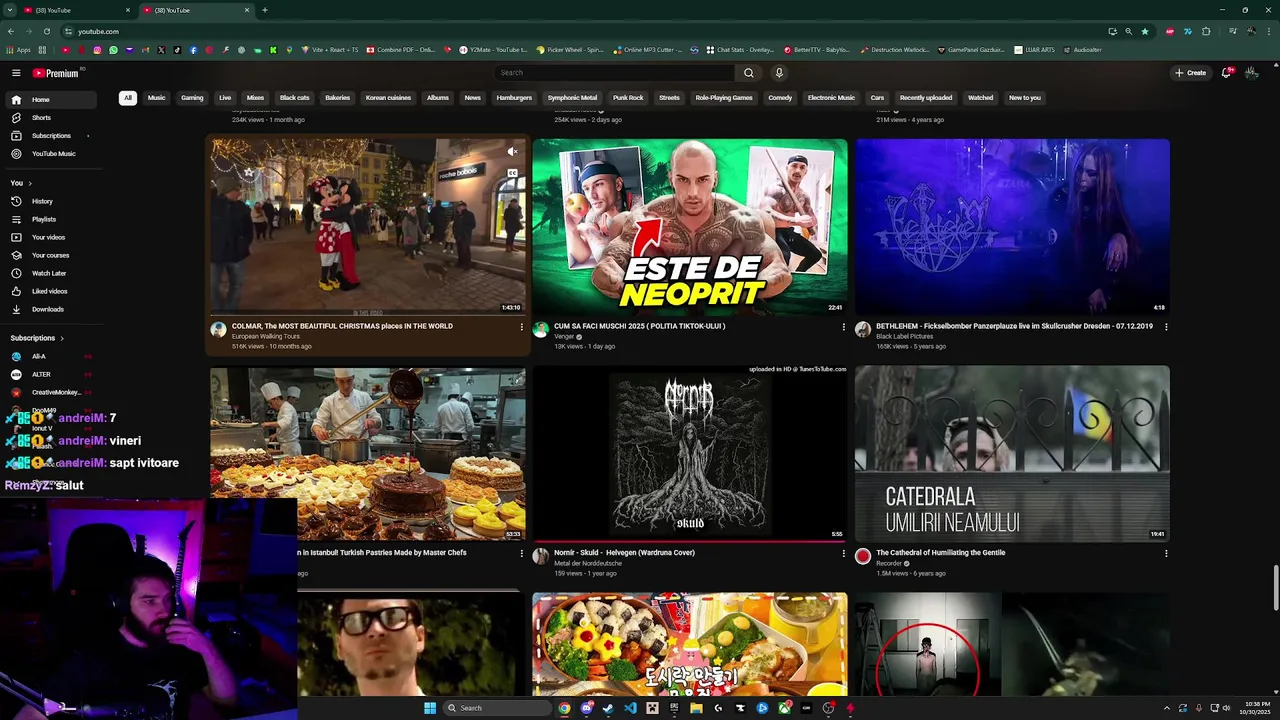Open History in sidebar
The height and width of the screenshot is (720, 1280).
pyautogui.click(x=50, y=201)
